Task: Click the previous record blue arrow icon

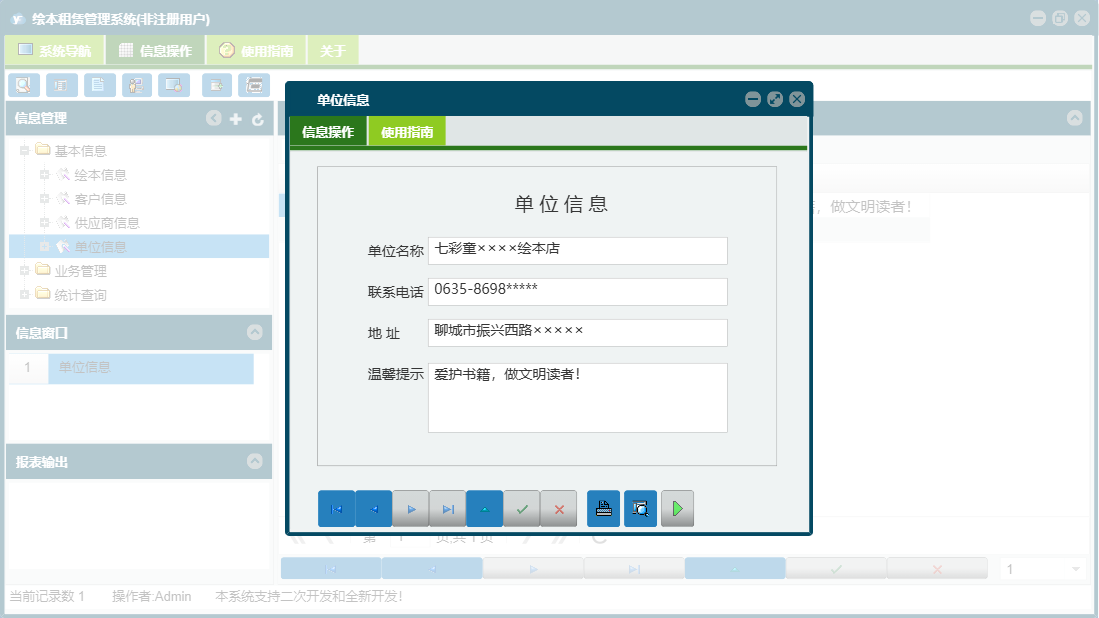Action: point(373,508)
